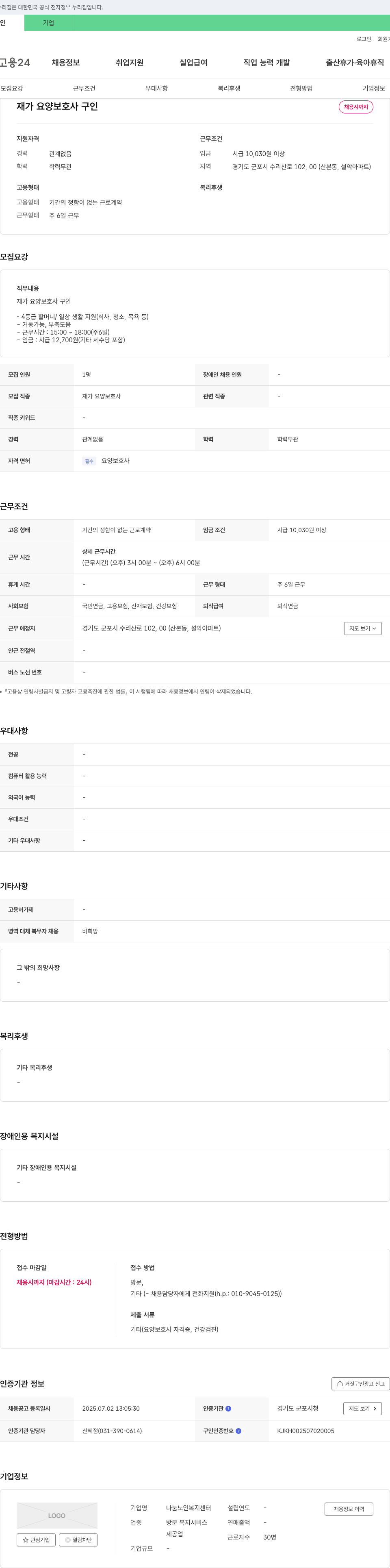
Task: Click the 인증기관 help question icon
Action: (x=228, y=1409)
